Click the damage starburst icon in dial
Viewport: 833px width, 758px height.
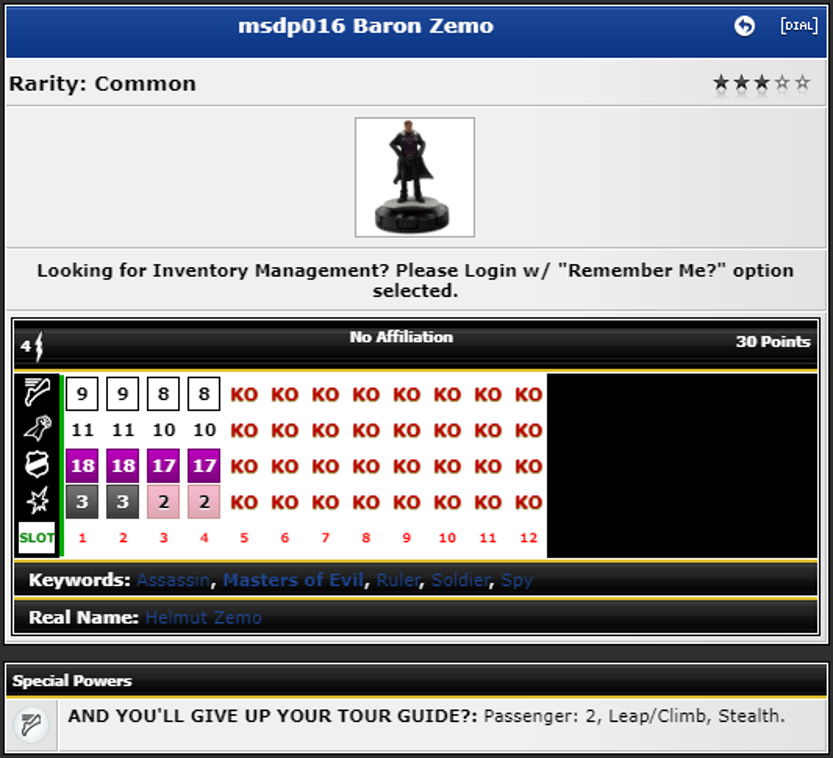tap(37, 500)
